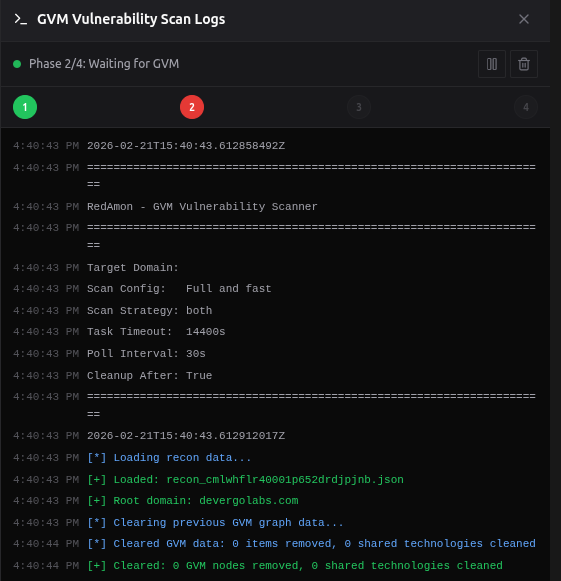The height and width of the screenshot is (581, 561).
Task: Close the GVM Vulnerability Scan Logs panel
Action: [524, 19]
